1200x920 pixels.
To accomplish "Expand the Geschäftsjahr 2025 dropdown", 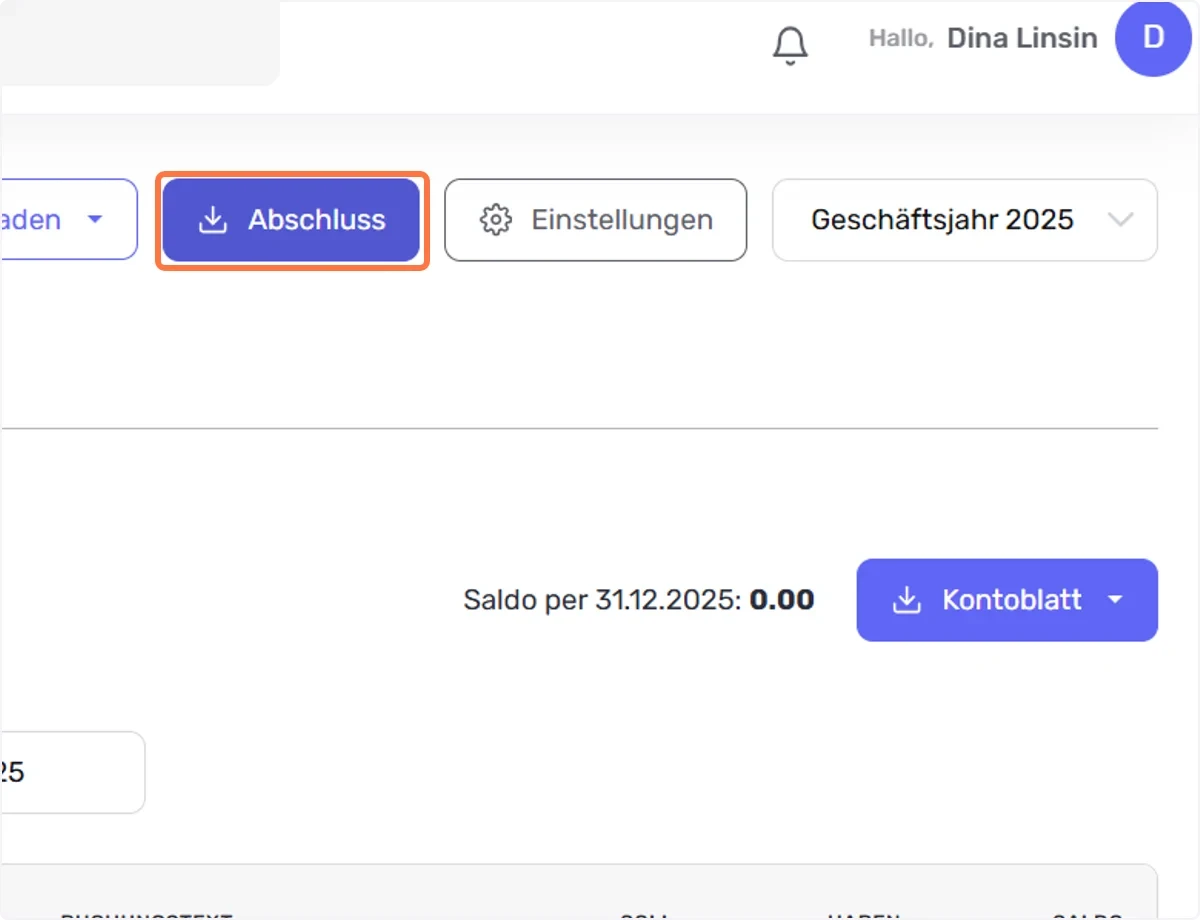I will (965, 220).
